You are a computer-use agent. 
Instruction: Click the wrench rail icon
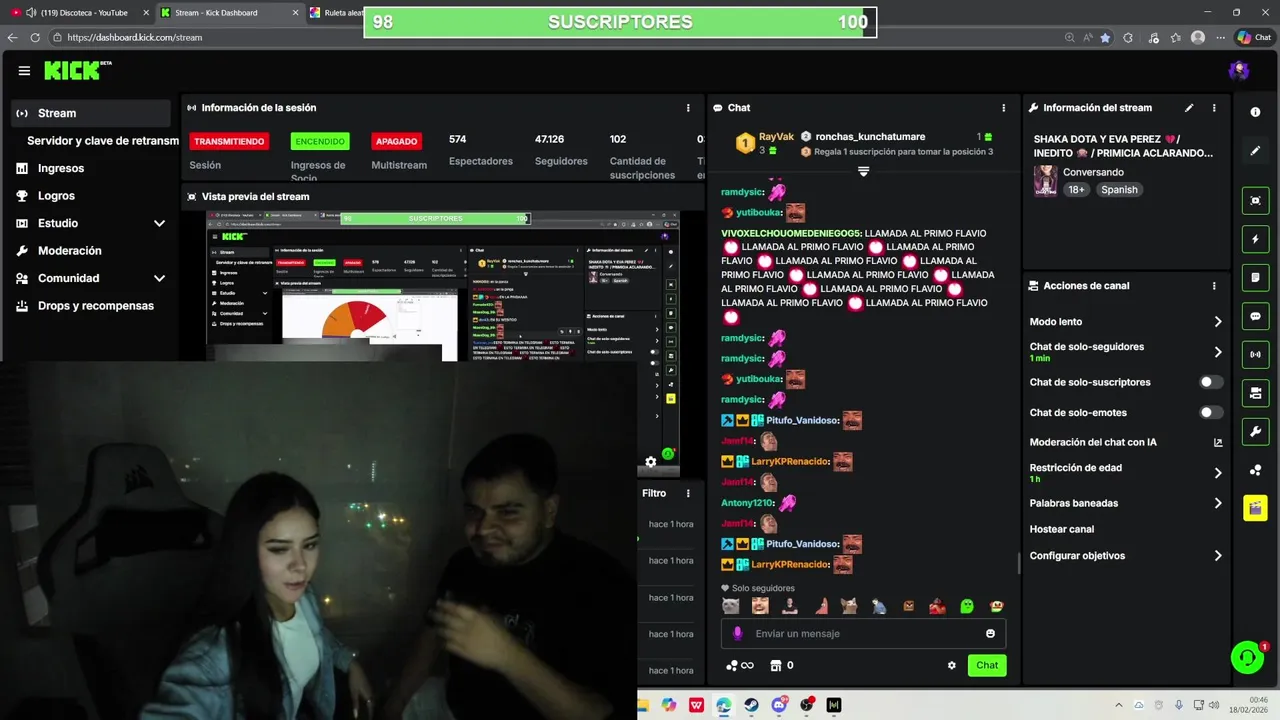pyautogui.click(x=1255, y=432)
